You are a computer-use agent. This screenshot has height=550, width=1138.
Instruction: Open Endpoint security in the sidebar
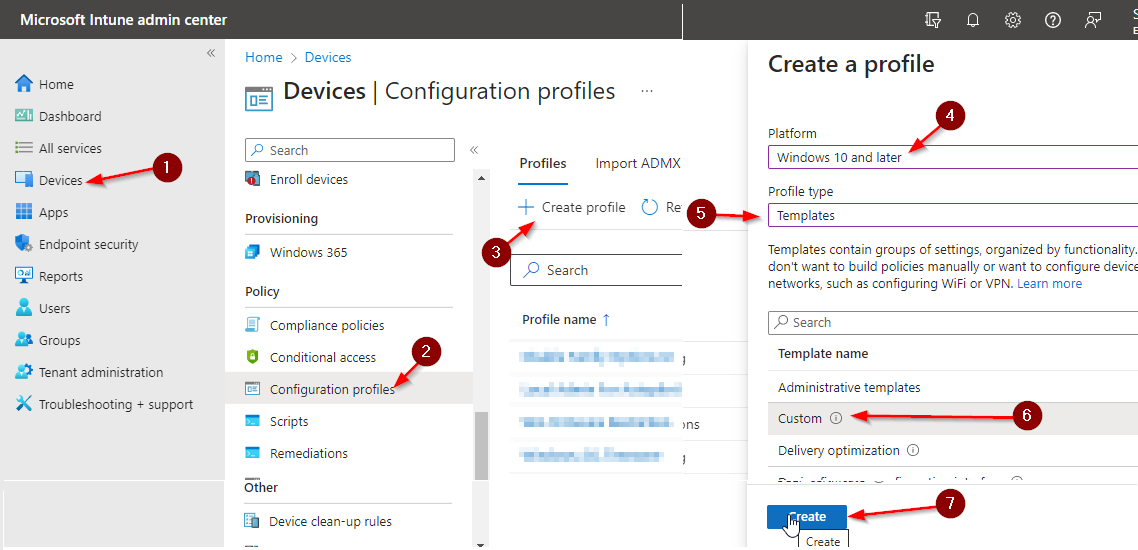tap(76, 244)
